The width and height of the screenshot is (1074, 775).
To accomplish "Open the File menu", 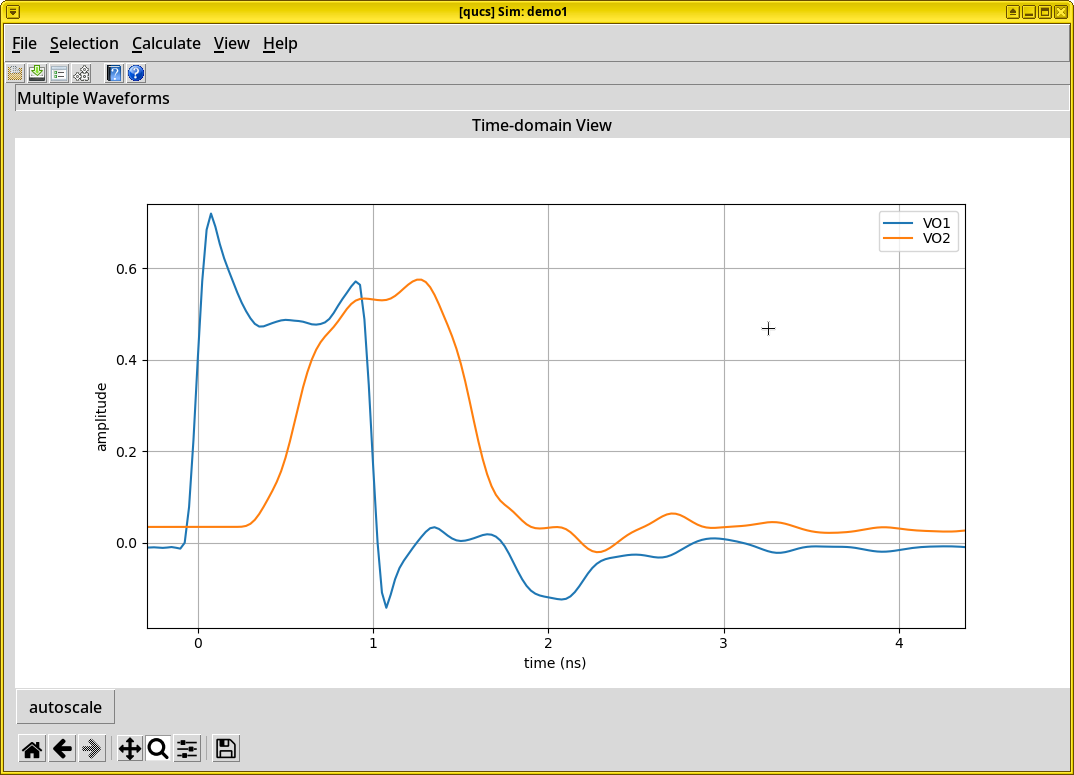I will click(24, 43).
